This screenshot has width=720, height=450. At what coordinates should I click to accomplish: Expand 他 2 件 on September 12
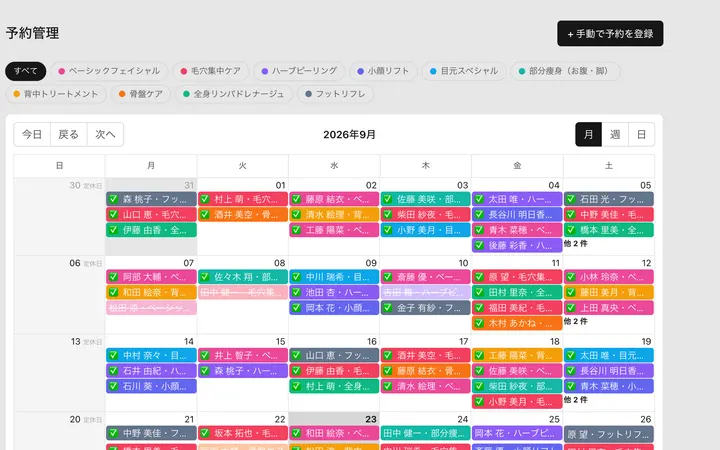coord(576,321)
